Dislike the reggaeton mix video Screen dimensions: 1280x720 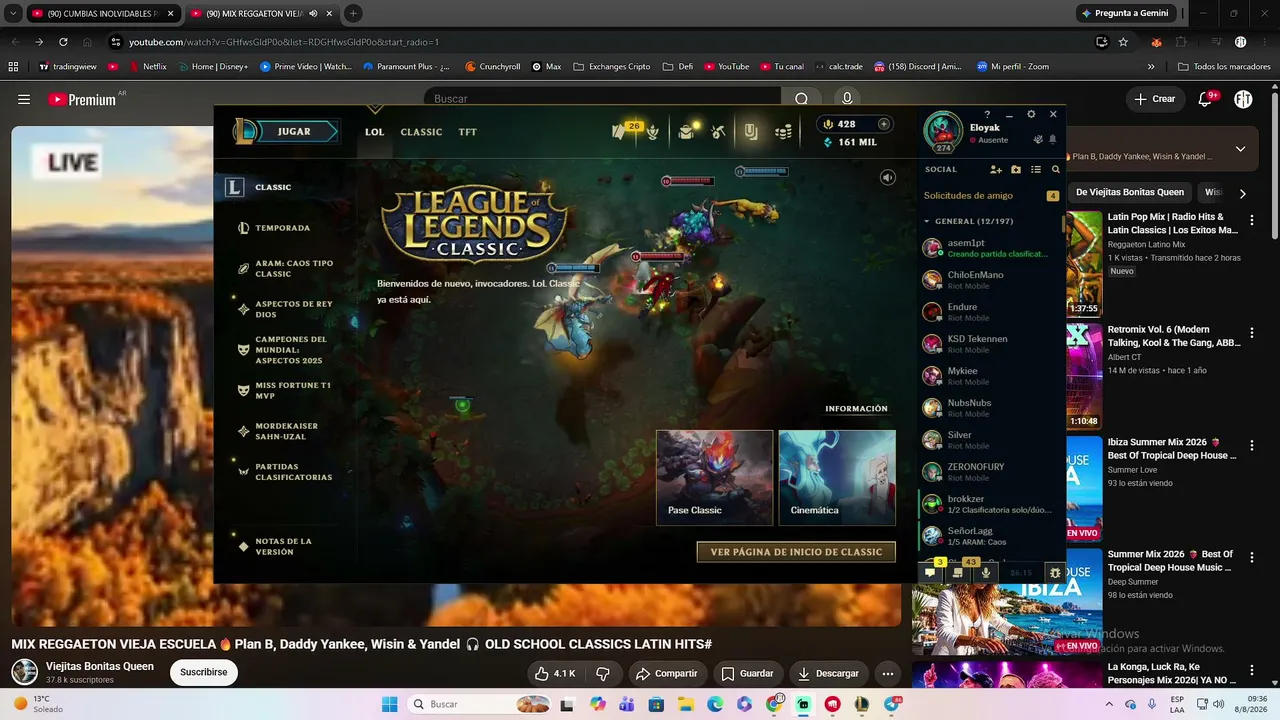603,674
